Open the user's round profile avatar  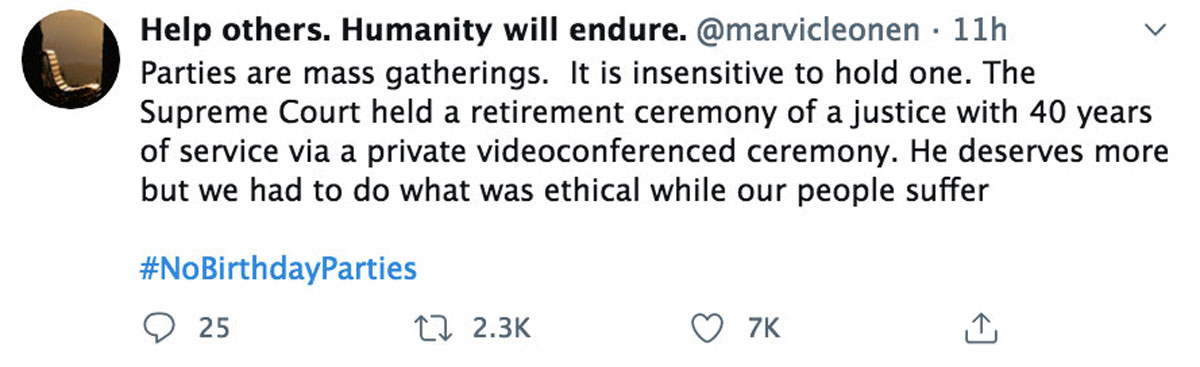[x=68, y=65]
